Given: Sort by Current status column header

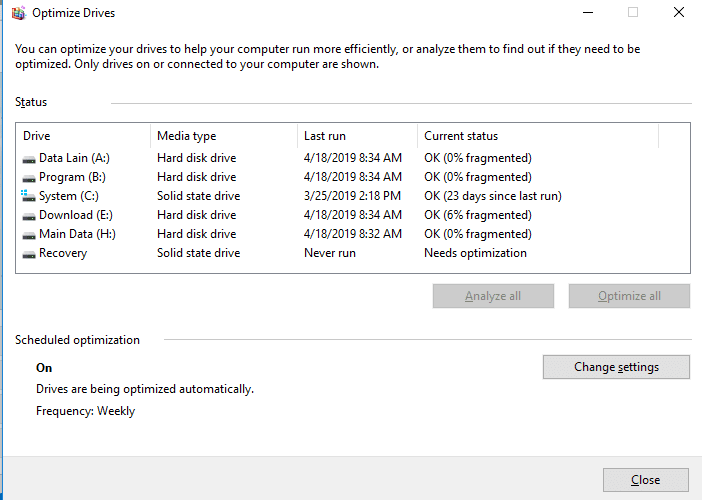Looking at the screenshot, I should 538,136.
